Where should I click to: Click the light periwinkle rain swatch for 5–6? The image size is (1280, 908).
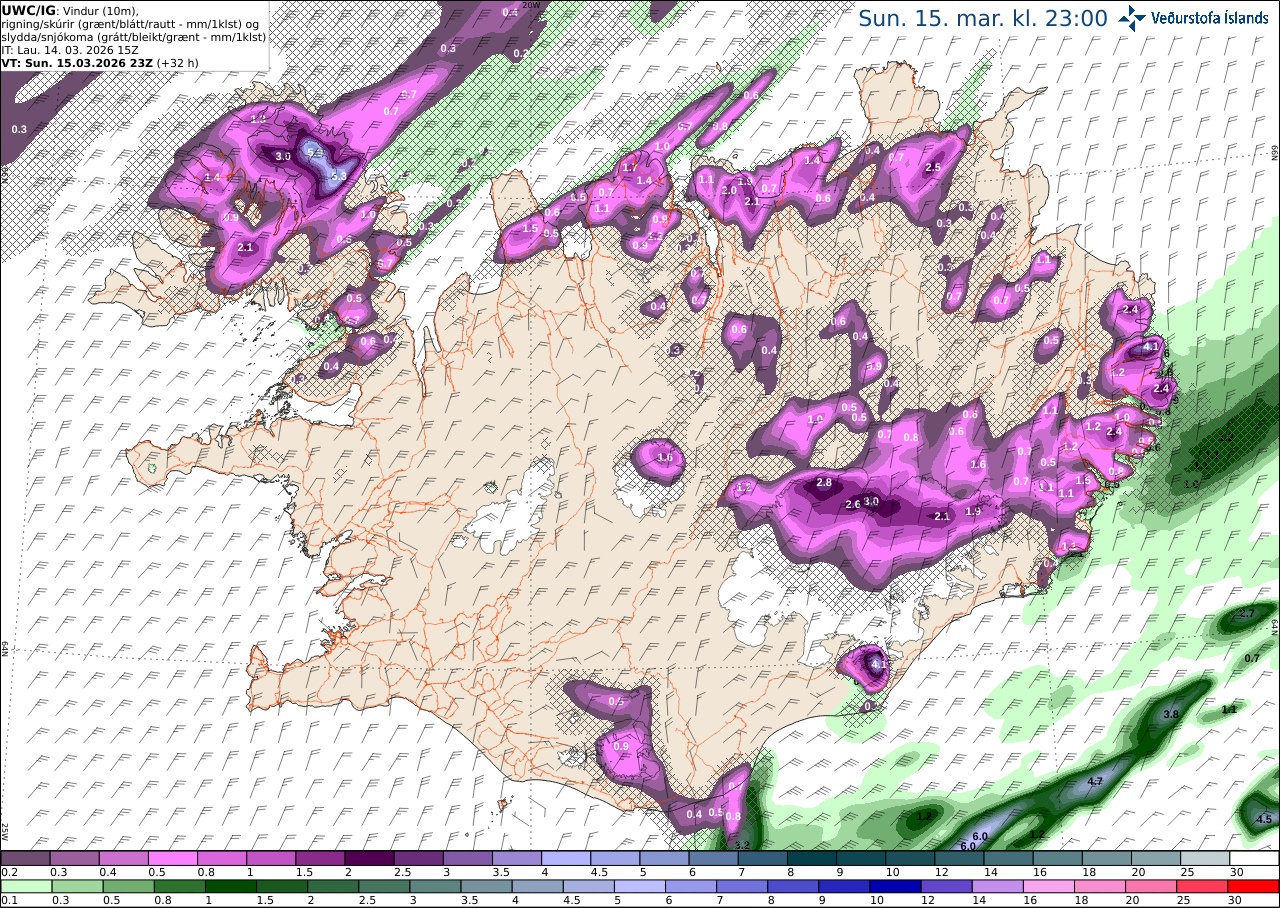coord(640,886)
